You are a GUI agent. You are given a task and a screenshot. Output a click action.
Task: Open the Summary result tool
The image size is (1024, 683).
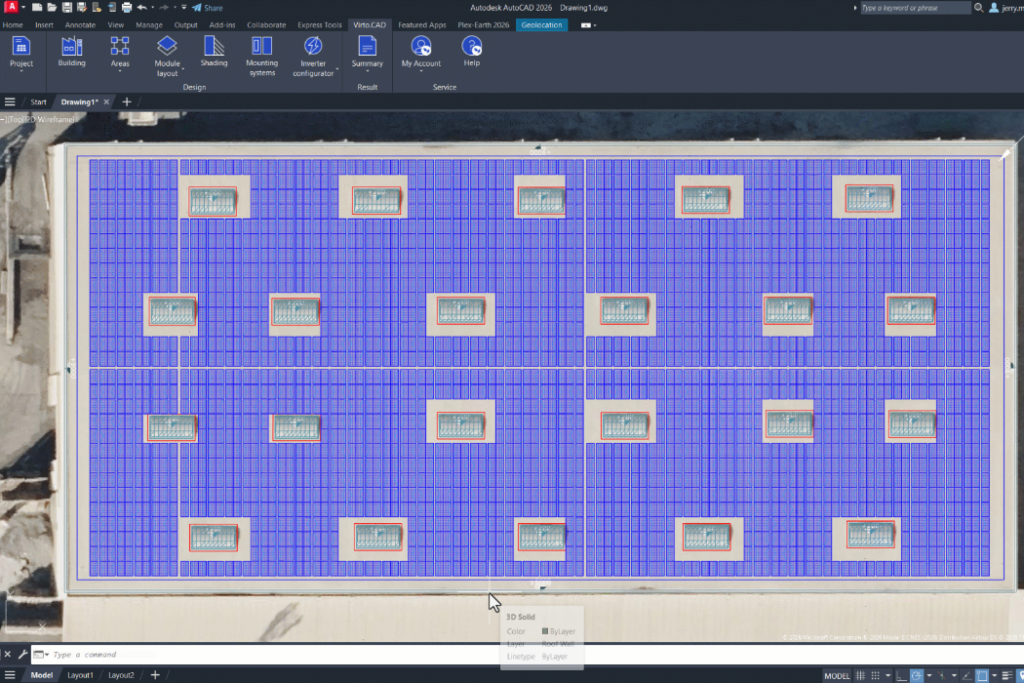[367, 53]
